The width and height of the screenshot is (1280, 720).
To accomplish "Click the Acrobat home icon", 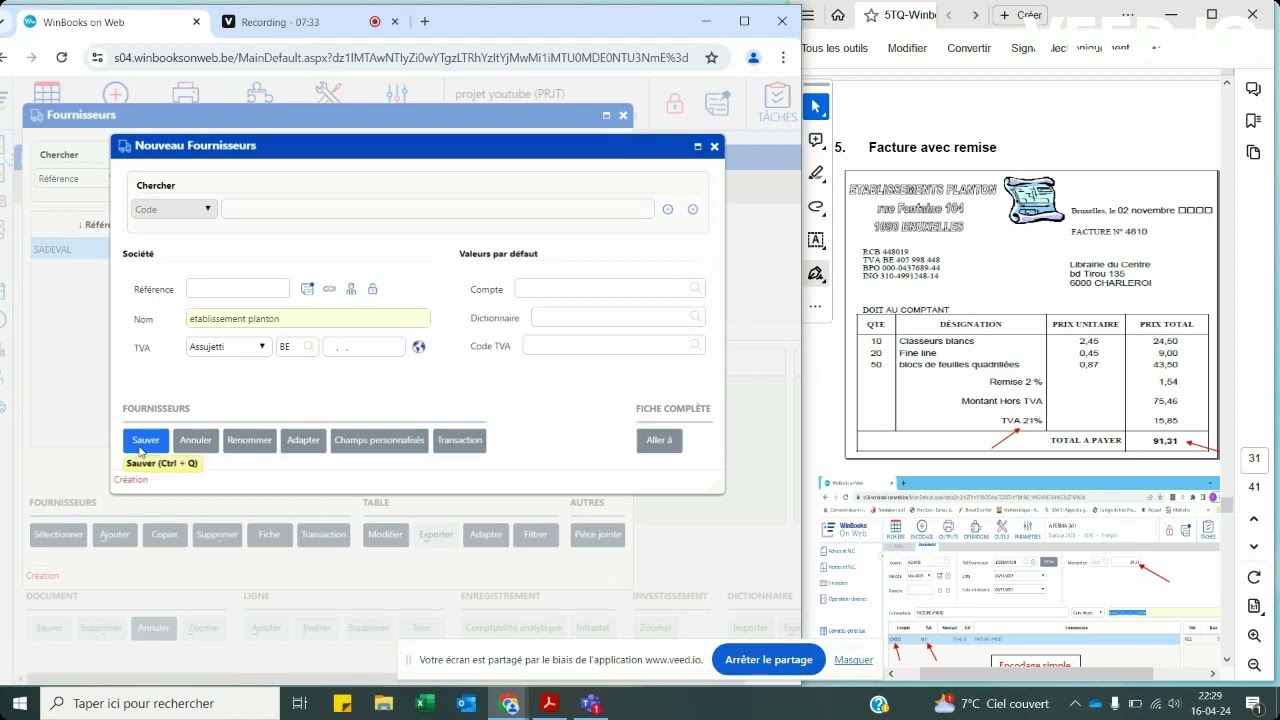I will (838, 15).
